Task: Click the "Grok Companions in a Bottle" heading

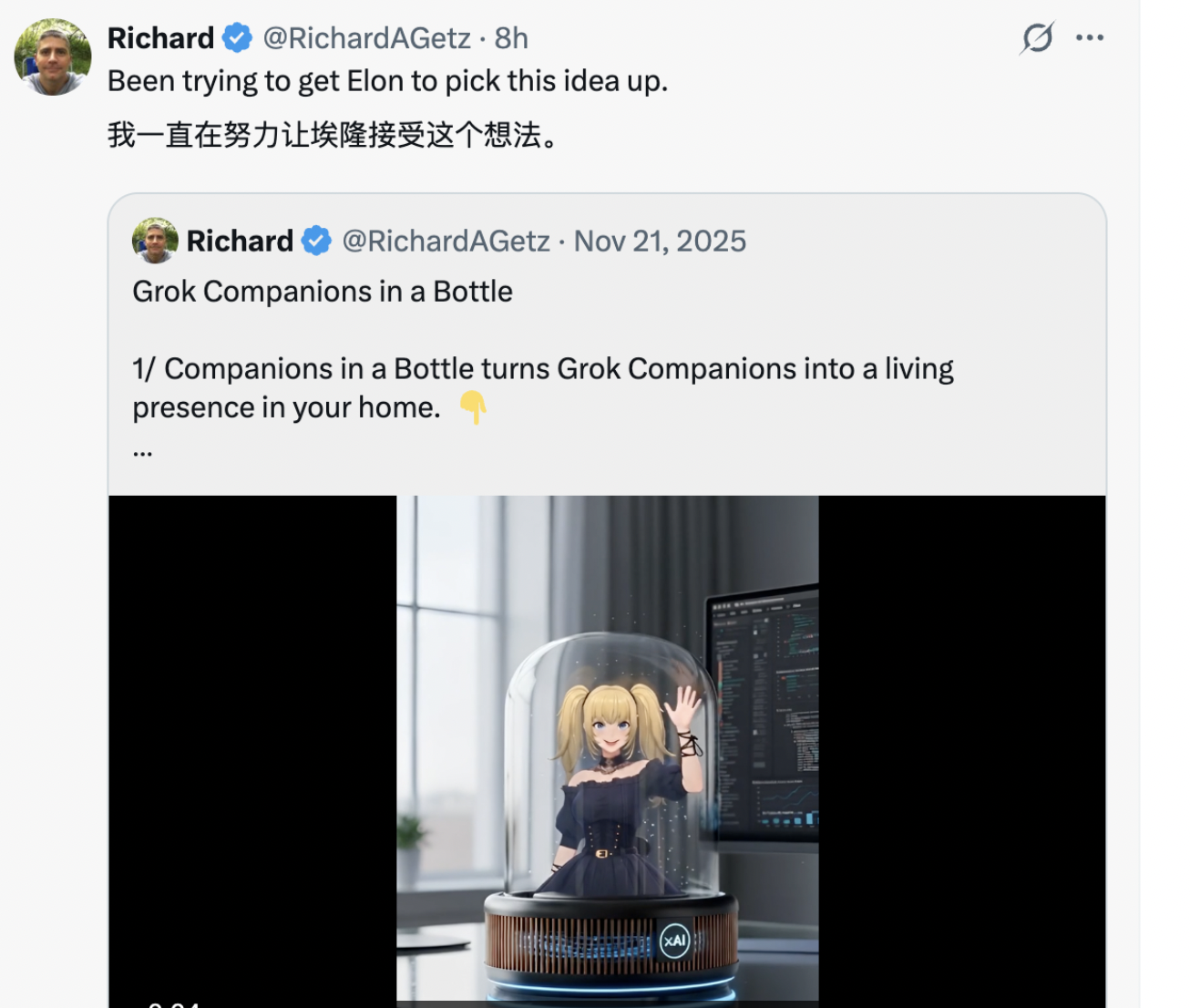Action: [x=323, y=292]
